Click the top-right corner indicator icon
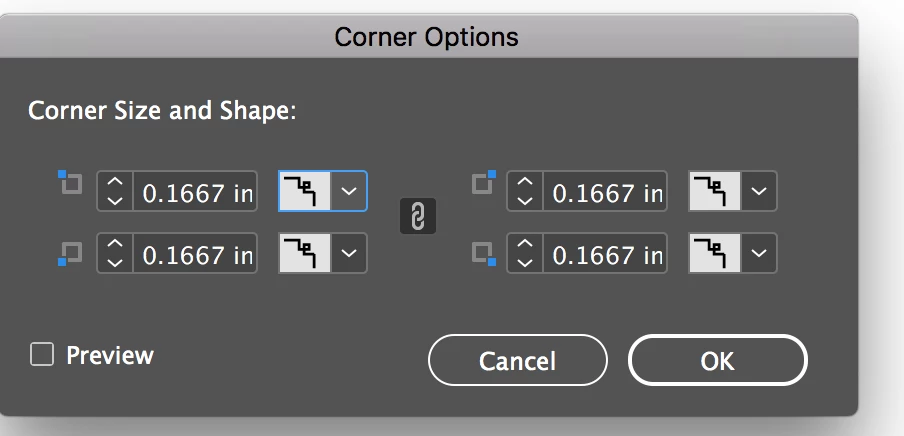The image size is (904, 436). pos(484,182)
